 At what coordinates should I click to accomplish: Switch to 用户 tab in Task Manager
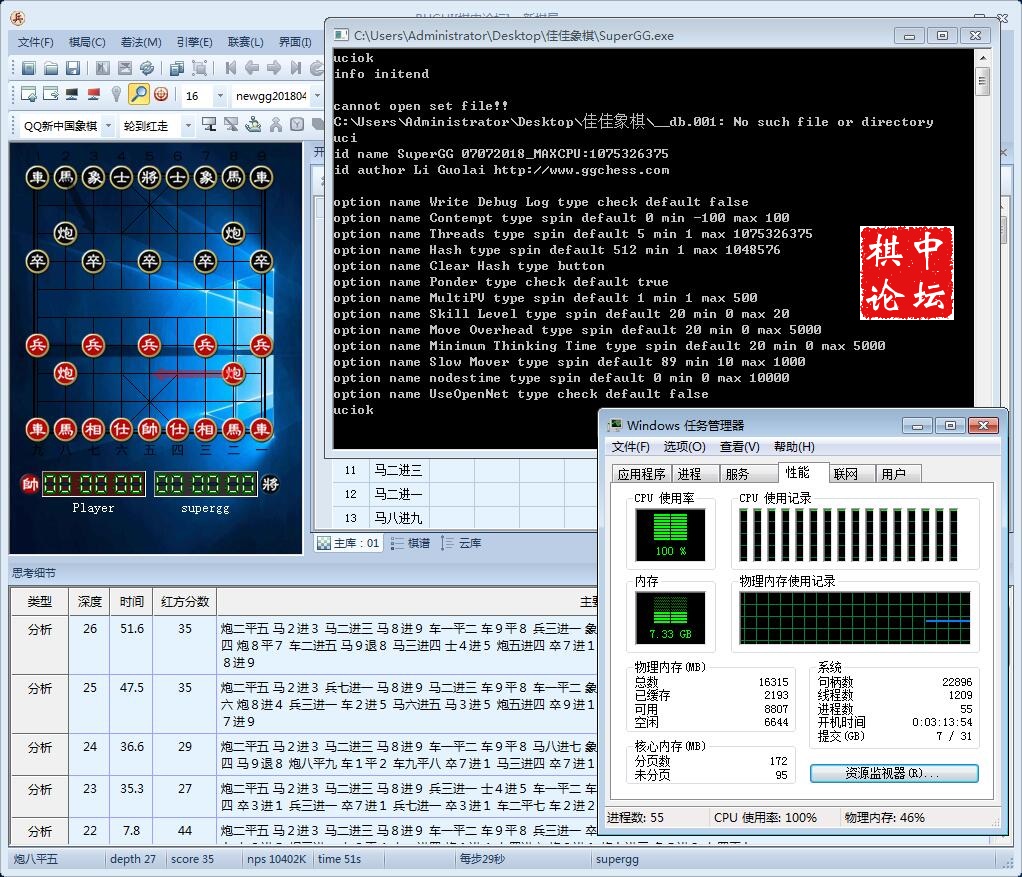[x=898, y=474]
